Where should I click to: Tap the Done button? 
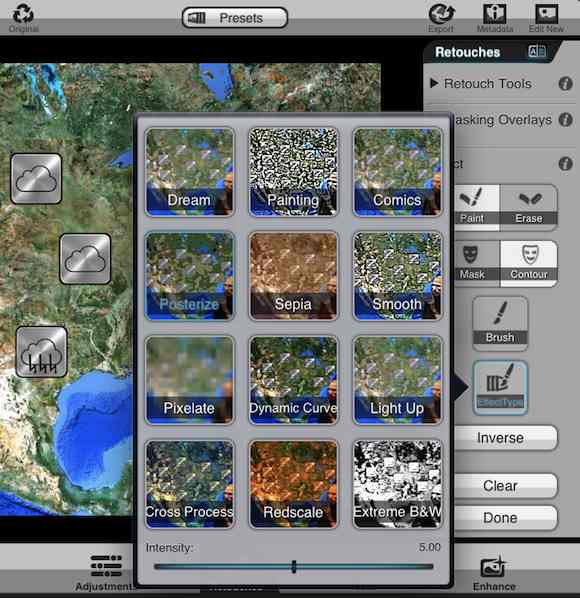point(505,518)
